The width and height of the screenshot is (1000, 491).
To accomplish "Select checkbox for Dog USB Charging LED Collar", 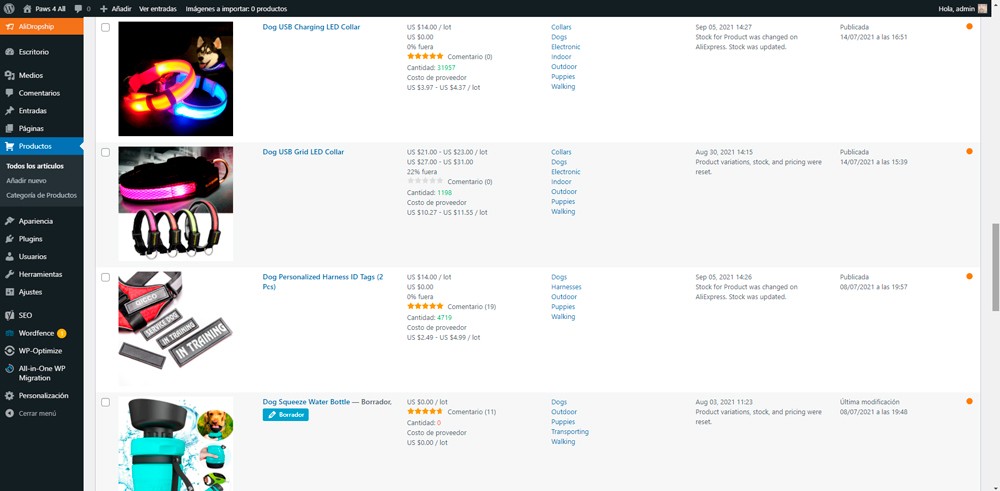I will [105, 27].
